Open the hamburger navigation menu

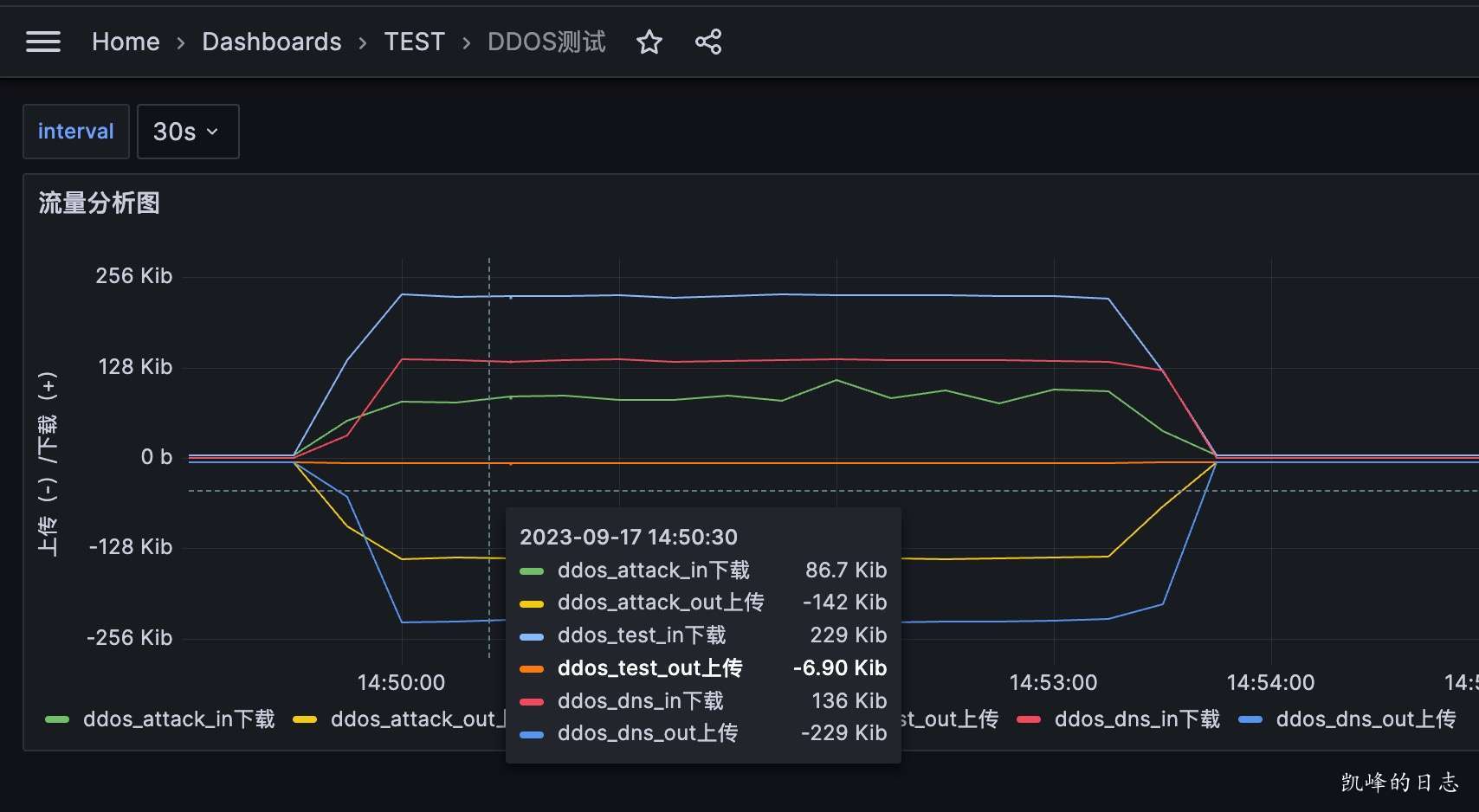(x=43, y=42)
